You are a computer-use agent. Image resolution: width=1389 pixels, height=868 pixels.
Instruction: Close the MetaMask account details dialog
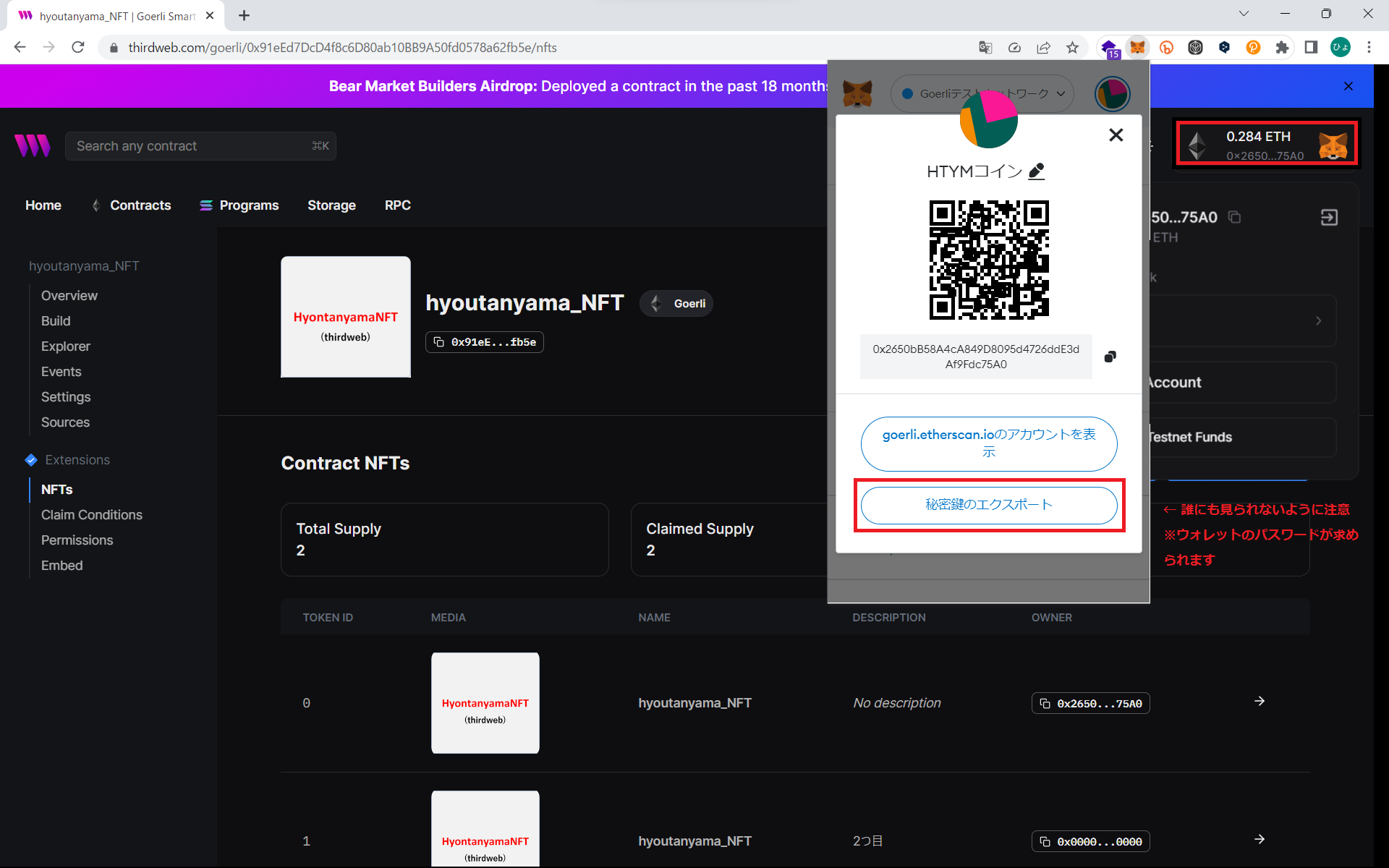coord(1116,135)
